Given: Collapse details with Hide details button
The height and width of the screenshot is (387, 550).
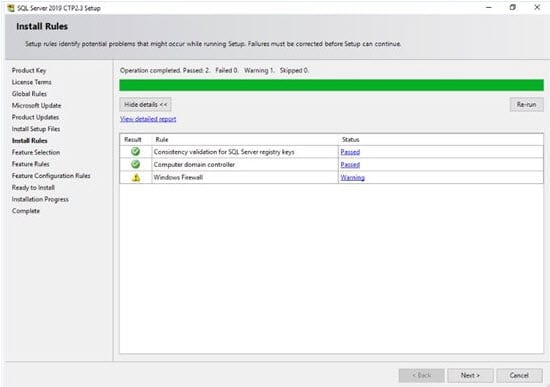Looking at the screenshot, I should pyautogui.click(x=145, y=105).
